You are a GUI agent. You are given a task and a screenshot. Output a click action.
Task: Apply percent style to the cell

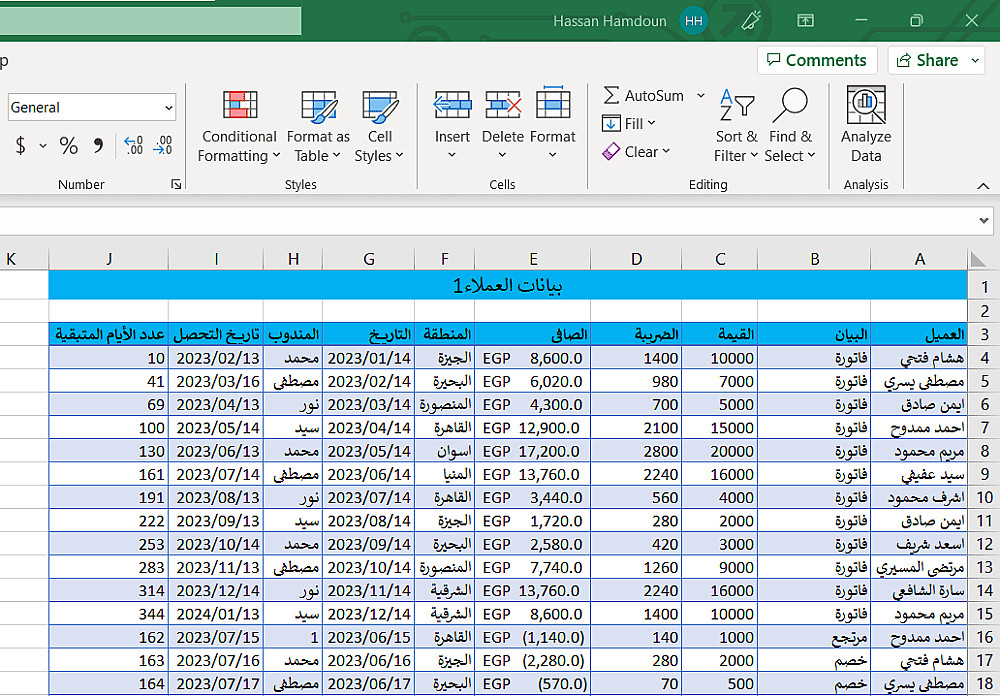(68, 146)
